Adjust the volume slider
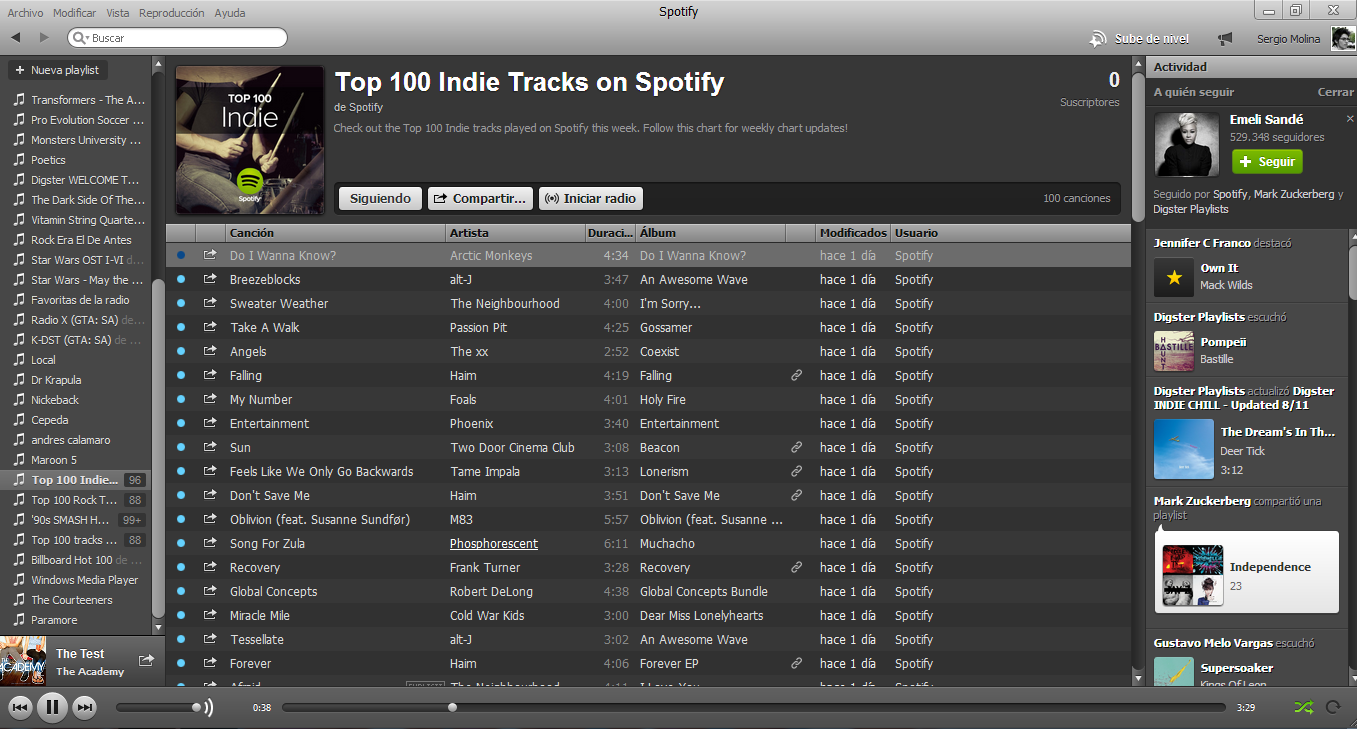1357x729 pixels. pos(158,708)
